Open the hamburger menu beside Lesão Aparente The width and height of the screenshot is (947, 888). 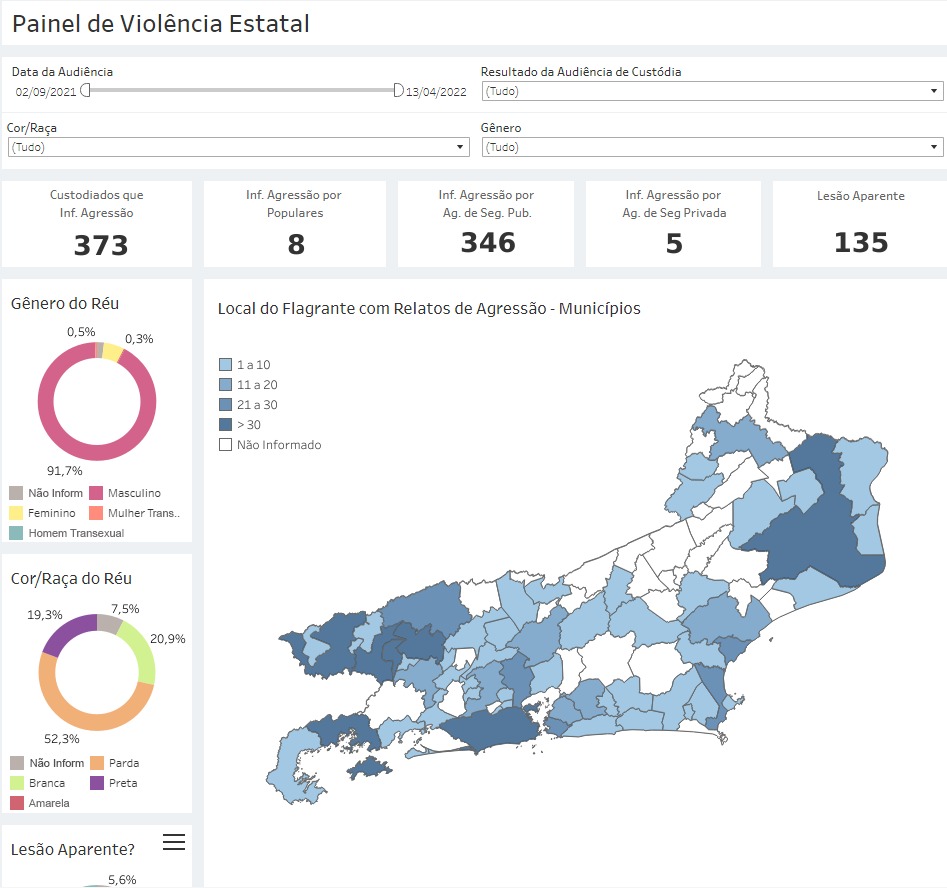pos(174,843)
